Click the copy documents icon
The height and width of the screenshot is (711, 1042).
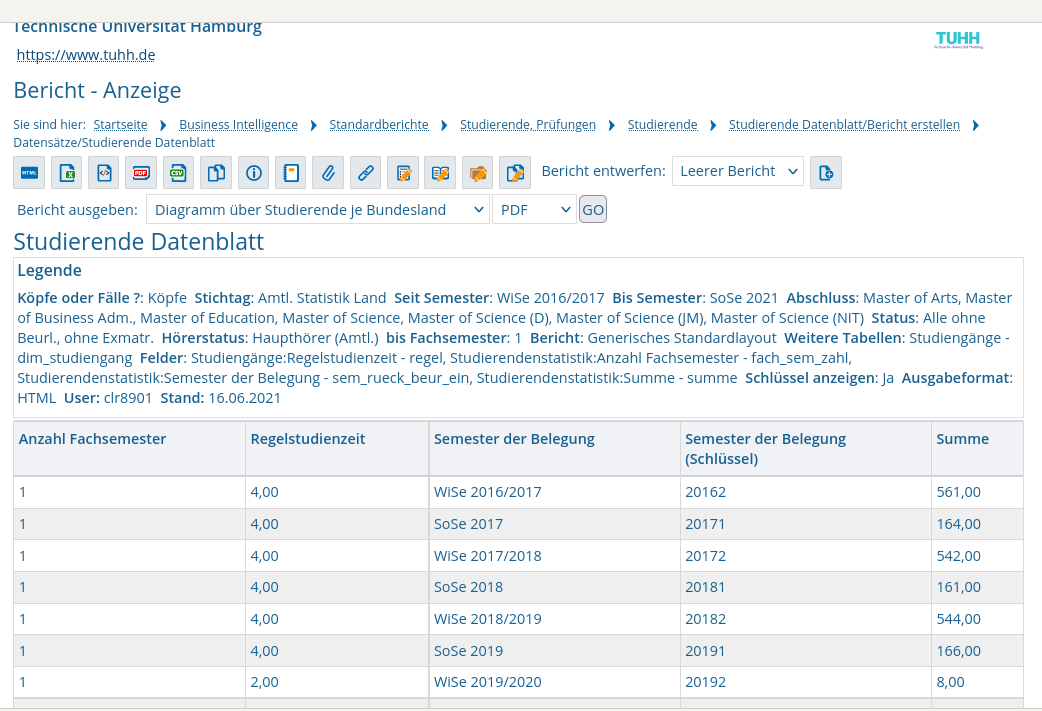[216, 173]
